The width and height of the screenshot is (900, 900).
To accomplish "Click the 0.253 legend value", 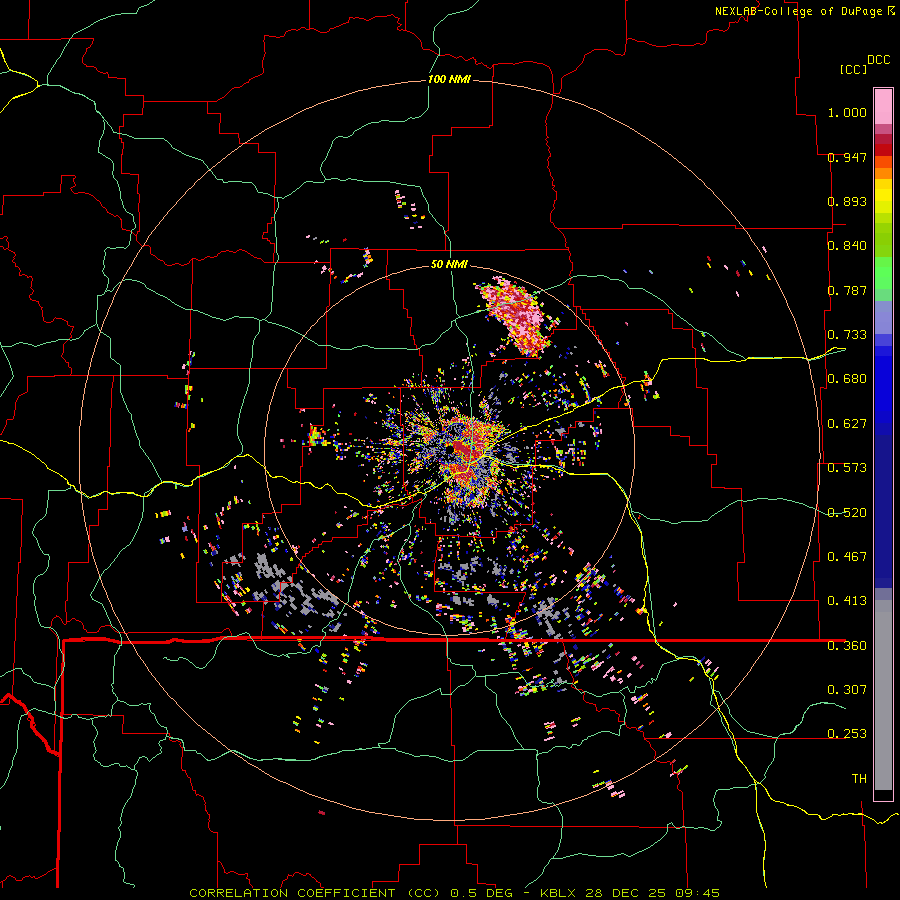I will tap(847, 734).
